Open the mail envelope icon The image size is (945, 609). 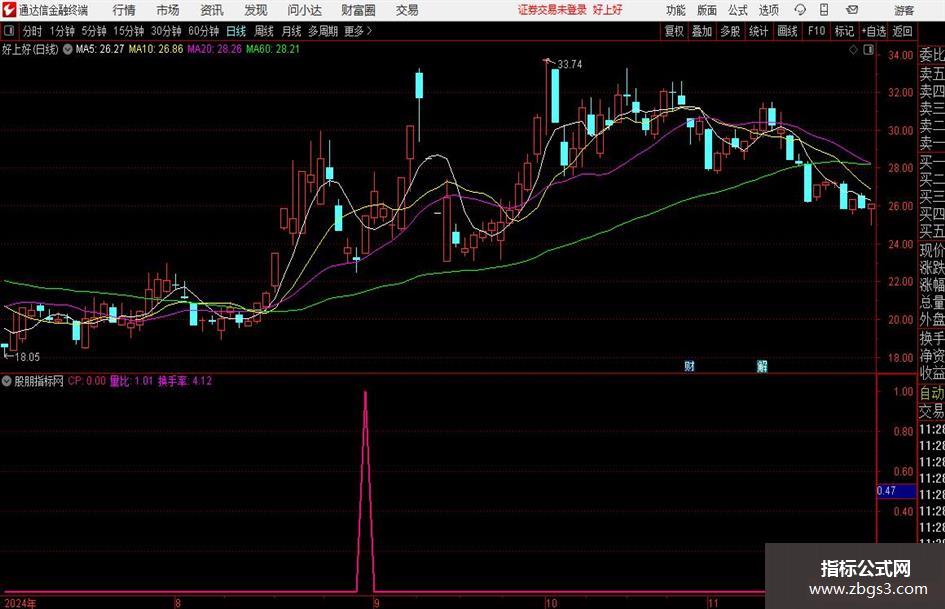click(852, 10)
